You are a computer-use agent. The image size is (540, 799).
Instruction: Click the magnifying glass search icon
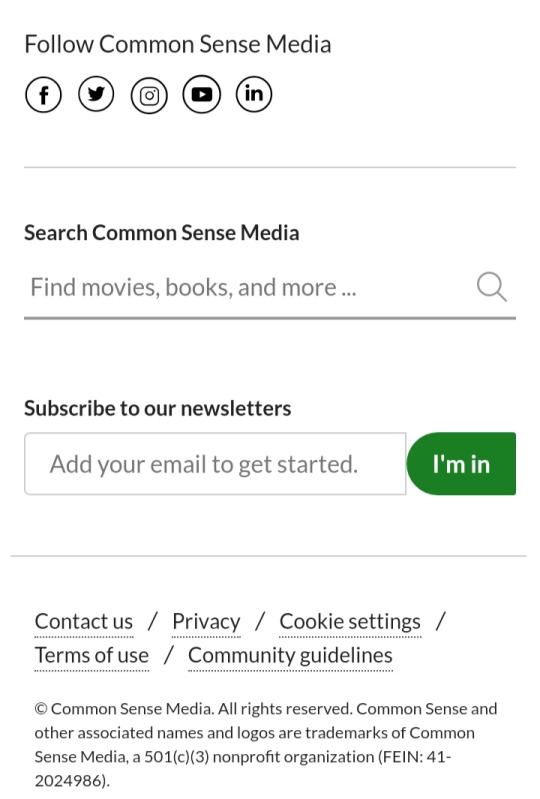pos(492,287)
